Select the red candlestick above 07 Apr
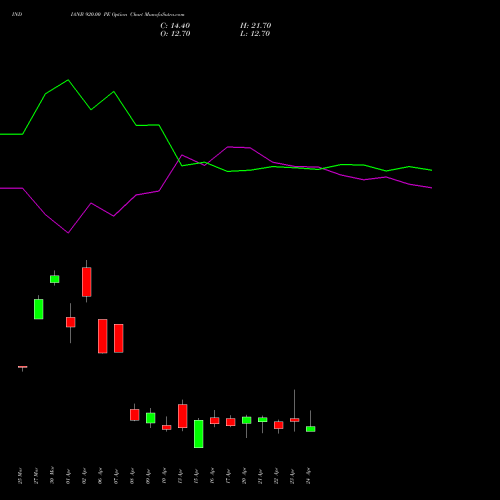 coord(119,338)
